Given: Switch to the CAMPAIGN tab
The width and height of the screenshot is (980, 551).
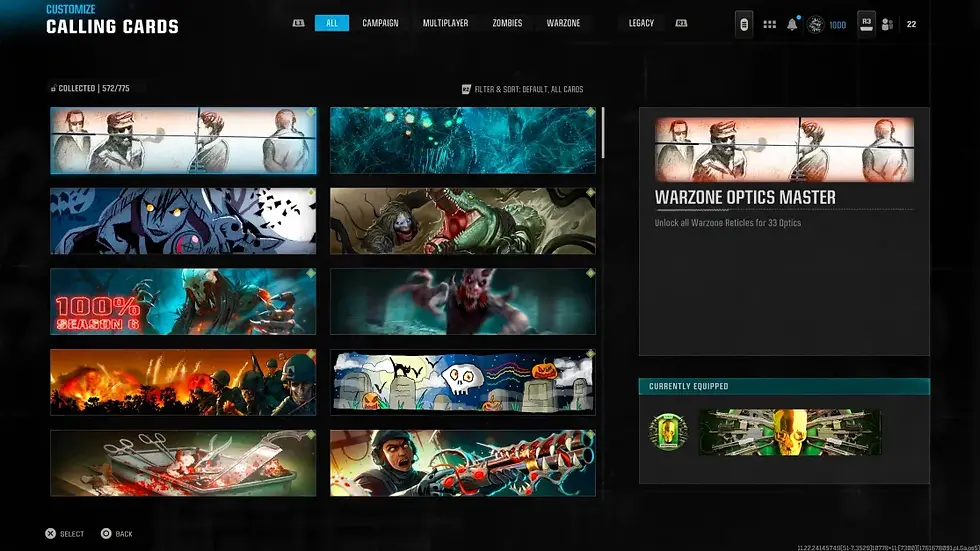Looking at the screenshot, I should click(380, 23).
